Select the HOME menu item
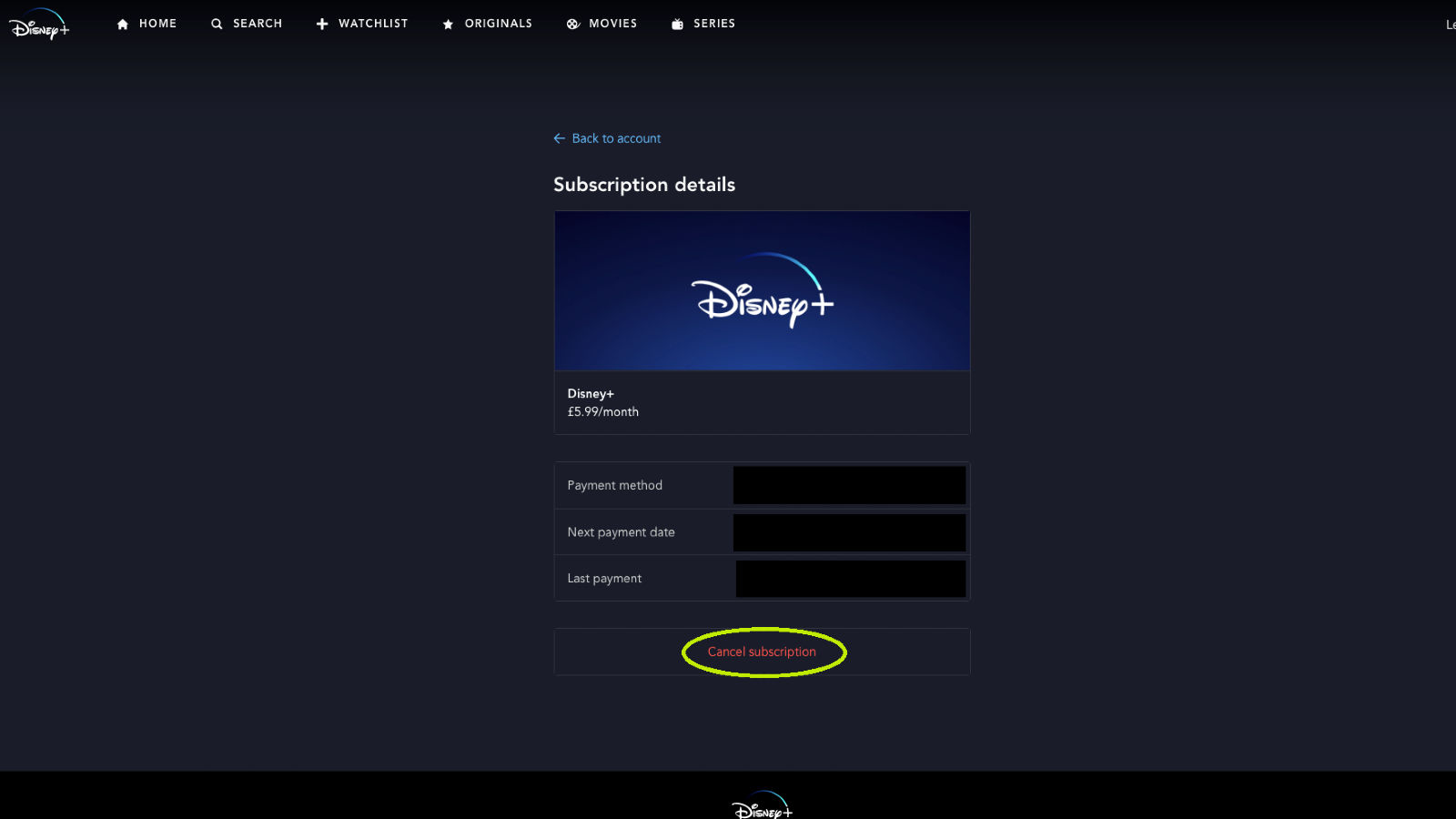This screenshot has width=1456, height=819. [157, 23]
